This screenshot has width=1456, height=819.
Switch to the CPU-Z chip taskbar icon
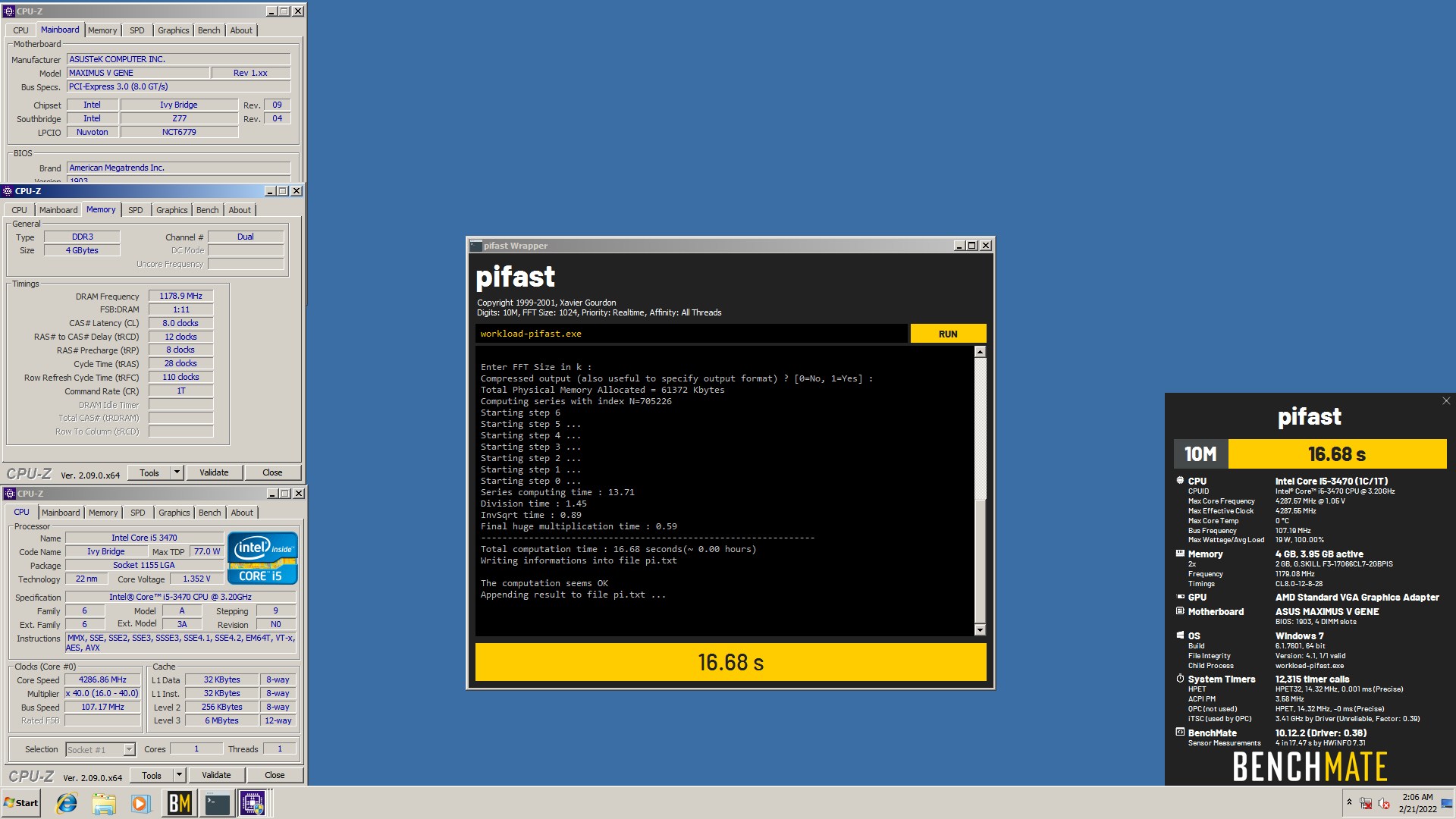[253, 803]
